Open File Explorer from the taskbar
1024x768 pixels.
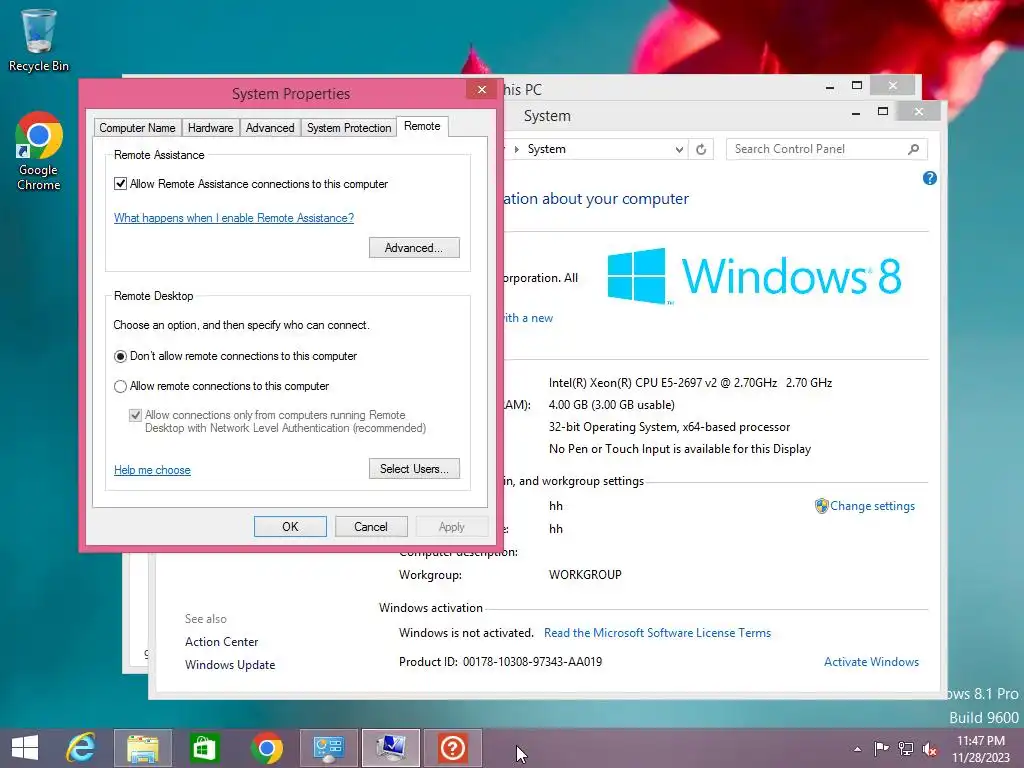(x=143, y=748)
